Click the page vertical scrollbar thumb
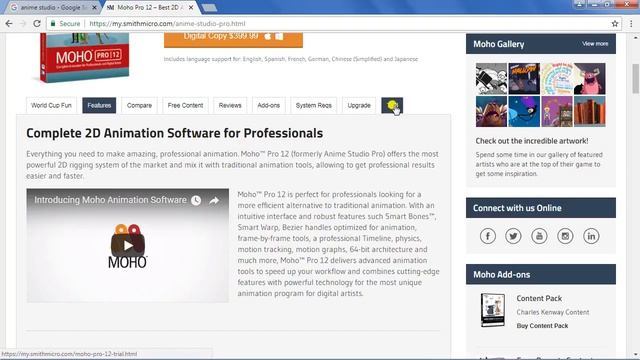 pyautogui.click(x=636, y=78)
